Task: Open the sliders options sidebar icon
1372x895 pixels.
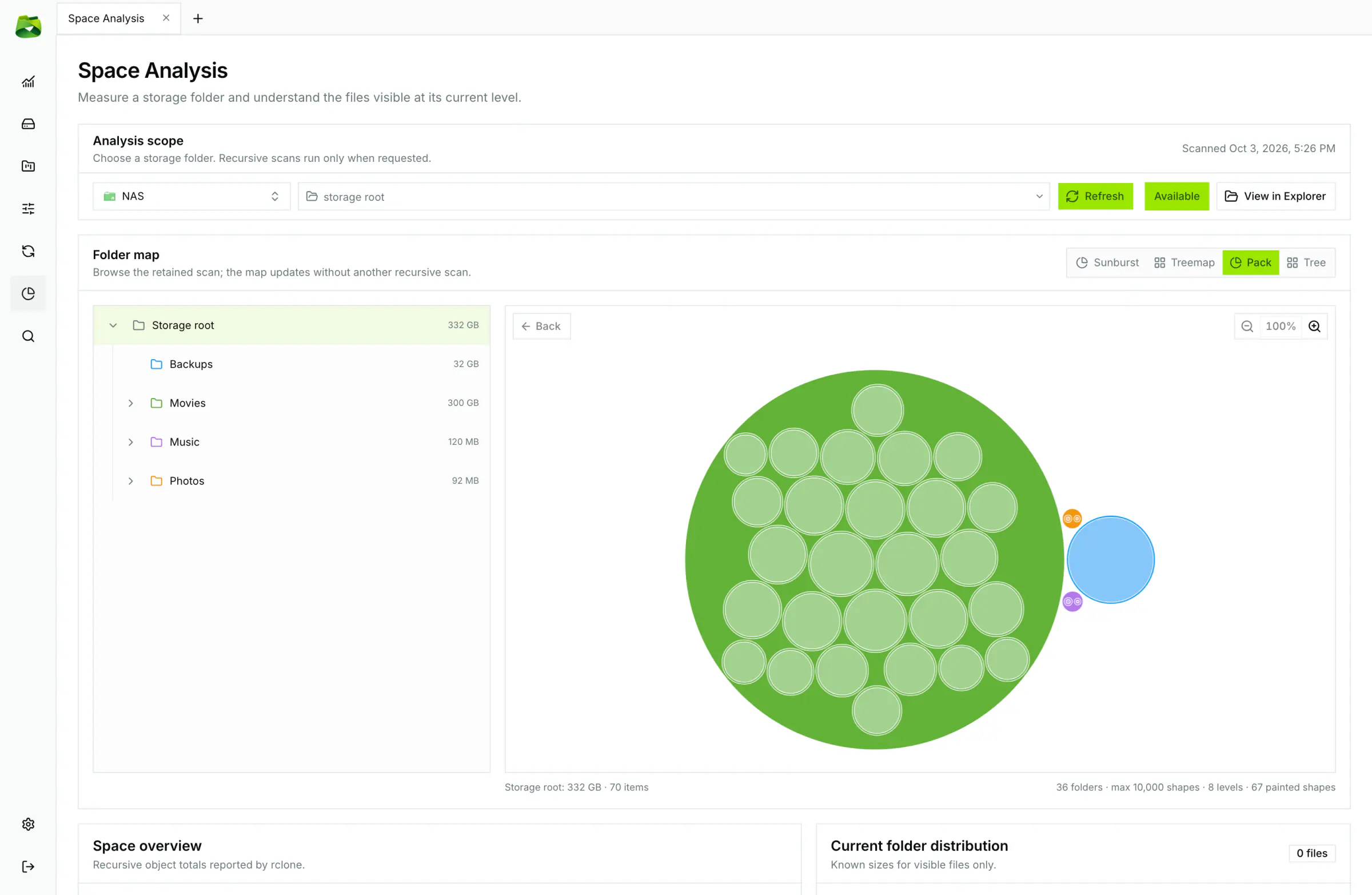Action: pyautogui.click(x=27, y=209)
